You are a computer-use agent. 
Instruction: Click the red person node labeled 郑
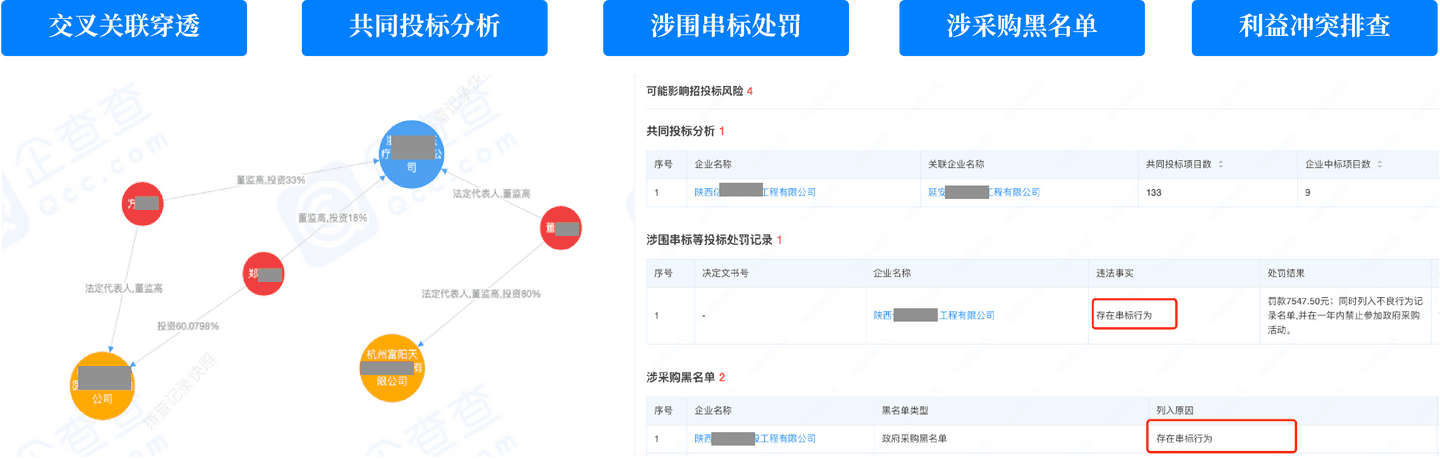(264, 274)
